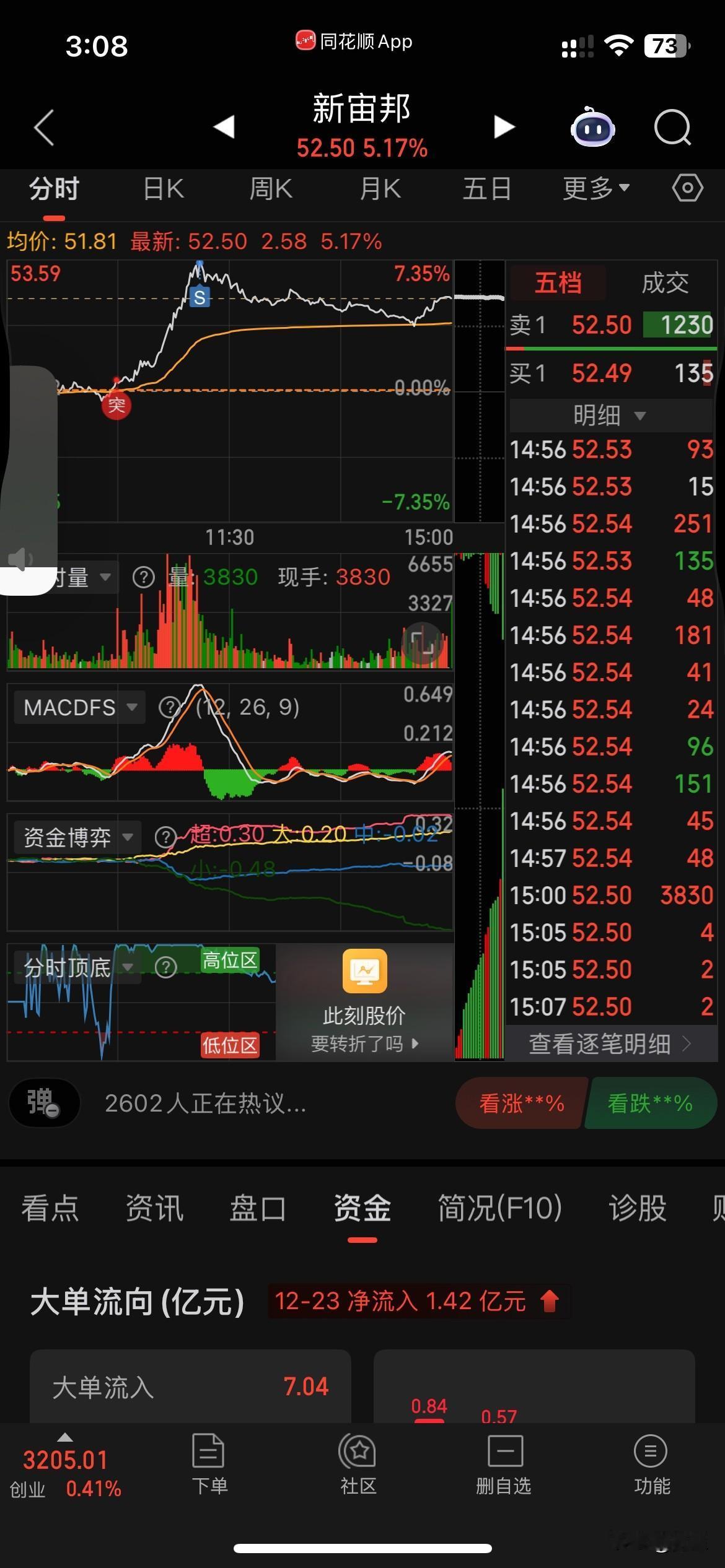Screen dimensions: 725x1568
Task: Open the 资金博弈 indicator dropdown
Action: click(77, 838)
